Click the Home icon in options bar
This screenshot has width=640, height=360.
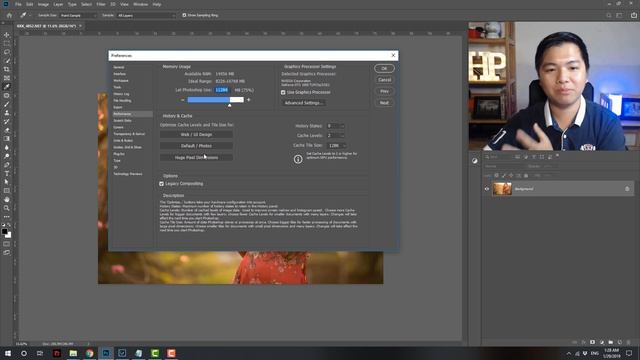pos(9,15)
